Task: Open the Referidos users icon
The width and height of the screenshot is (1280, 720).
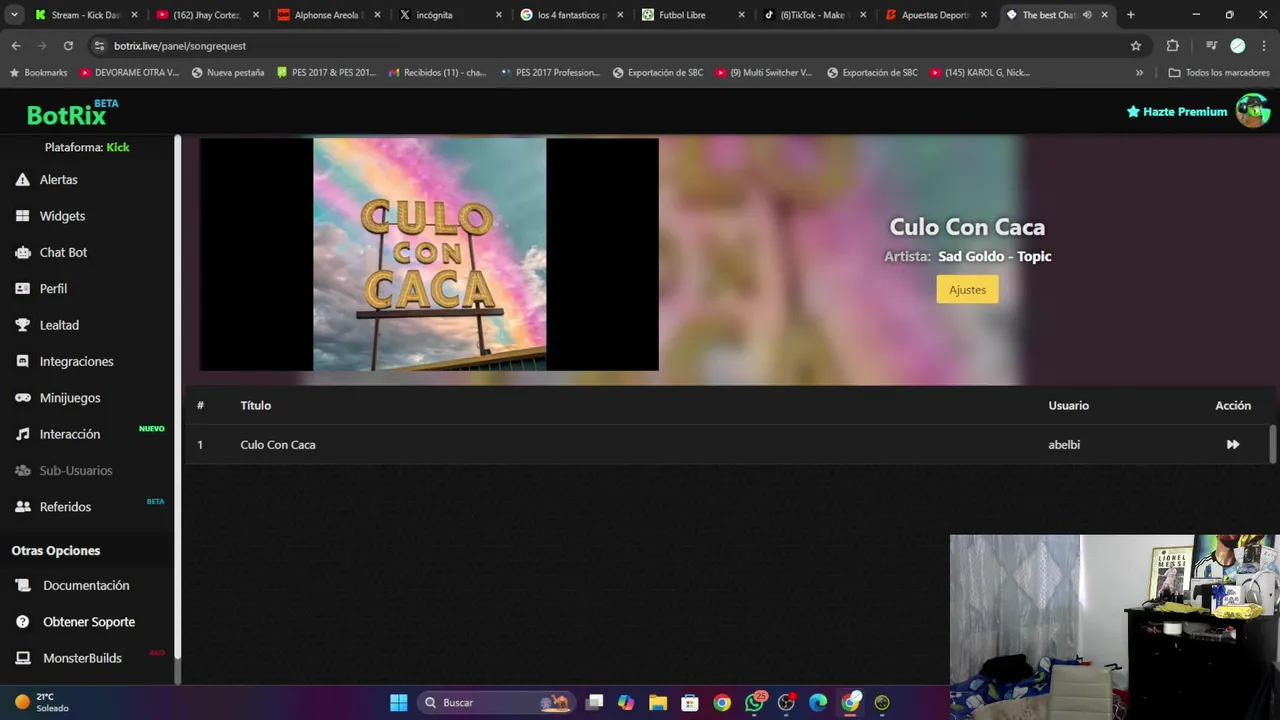Action: 22,507
